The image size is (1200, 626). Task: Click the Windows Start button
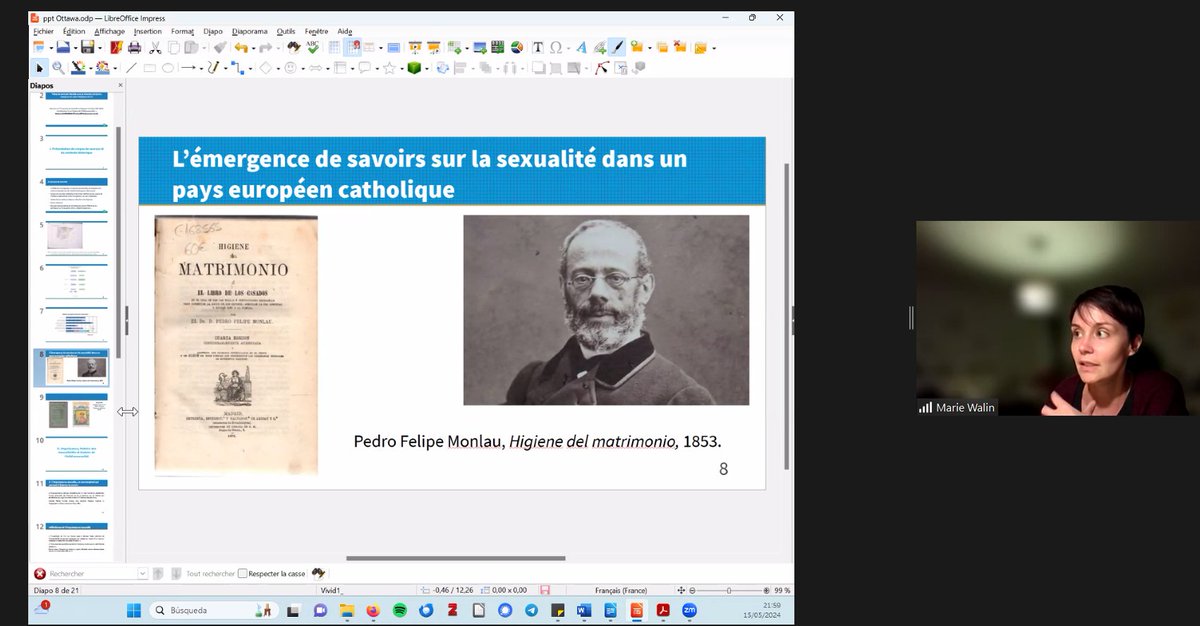coord(134,610)
